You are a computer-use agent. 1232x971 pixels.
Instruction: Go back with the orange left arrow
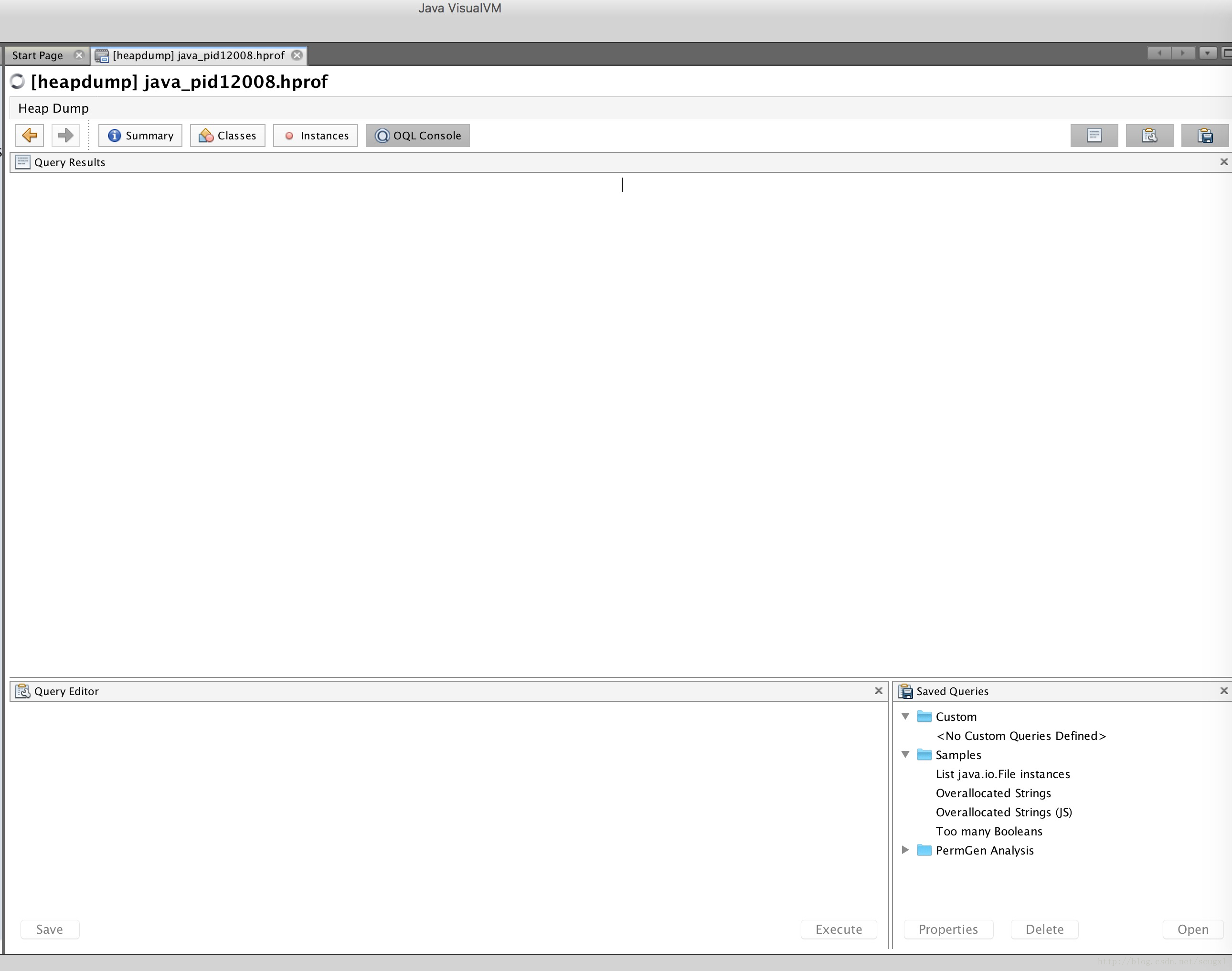click(x=30, y=135)
